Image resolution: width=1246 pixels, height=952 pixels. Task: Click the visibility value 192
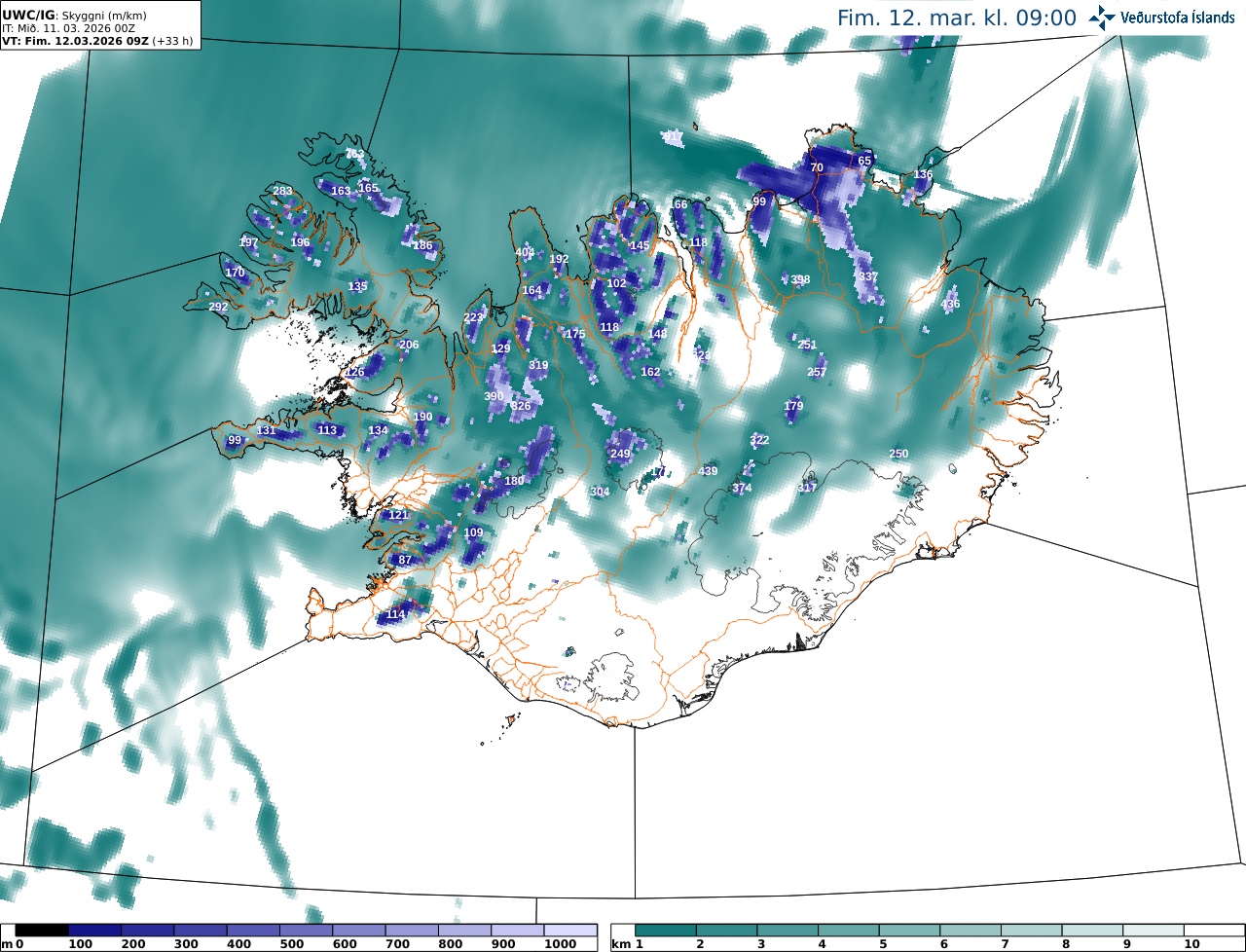coord(559,259)
